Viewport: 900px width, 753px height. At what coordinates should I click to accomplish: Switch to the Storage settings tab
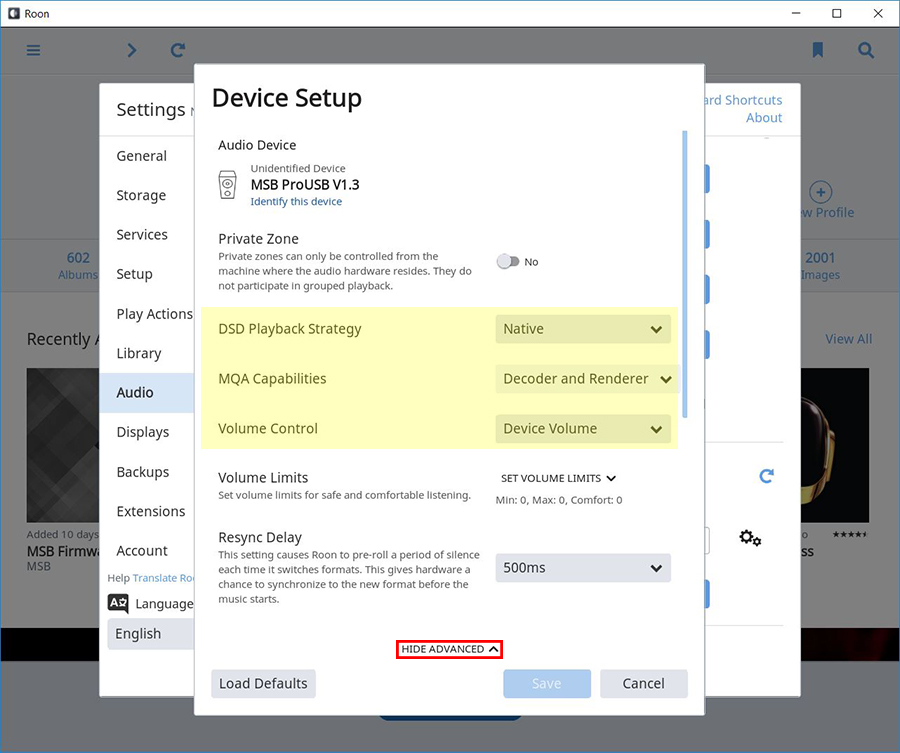pyautogui.click(x=141, y=196)
